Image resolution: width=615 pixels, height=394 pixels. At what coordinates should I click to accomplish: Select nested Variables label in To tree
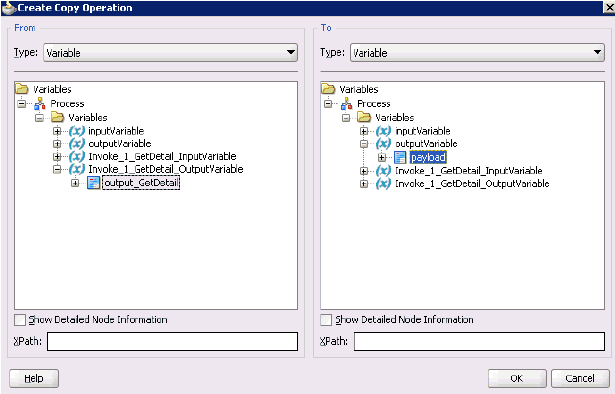[x=395, y=118]
